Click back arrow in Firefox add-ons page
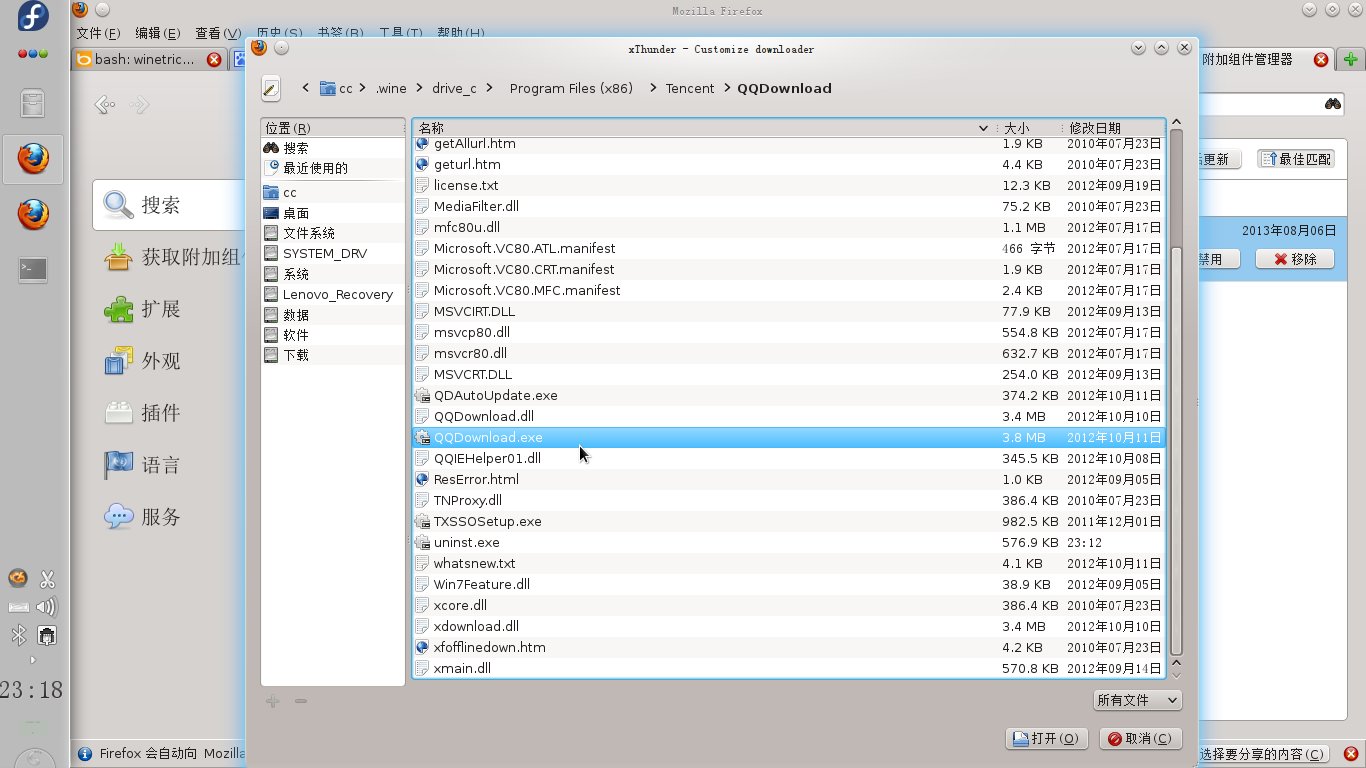Screen dimensions: 1366x768 pos(103,105)
